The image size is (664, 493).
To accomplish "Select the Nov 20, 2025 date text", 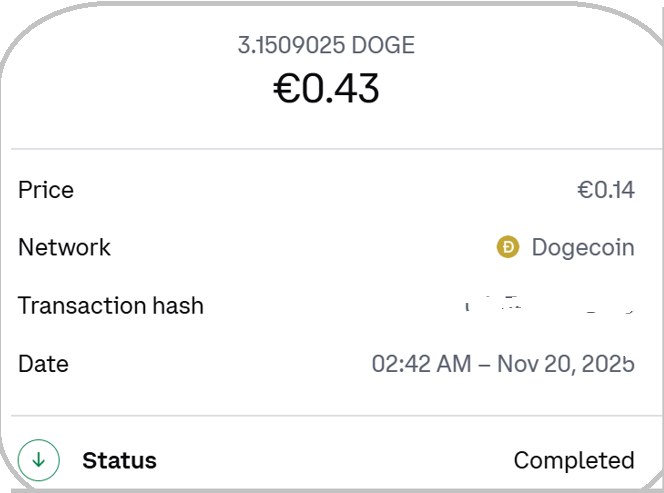I will point(565,363).
